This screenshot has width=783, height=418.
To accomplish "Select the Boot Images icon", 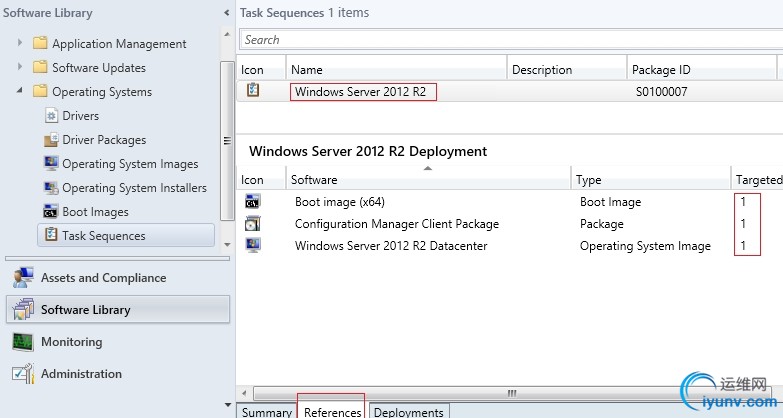I will click(x=52, y=212).
